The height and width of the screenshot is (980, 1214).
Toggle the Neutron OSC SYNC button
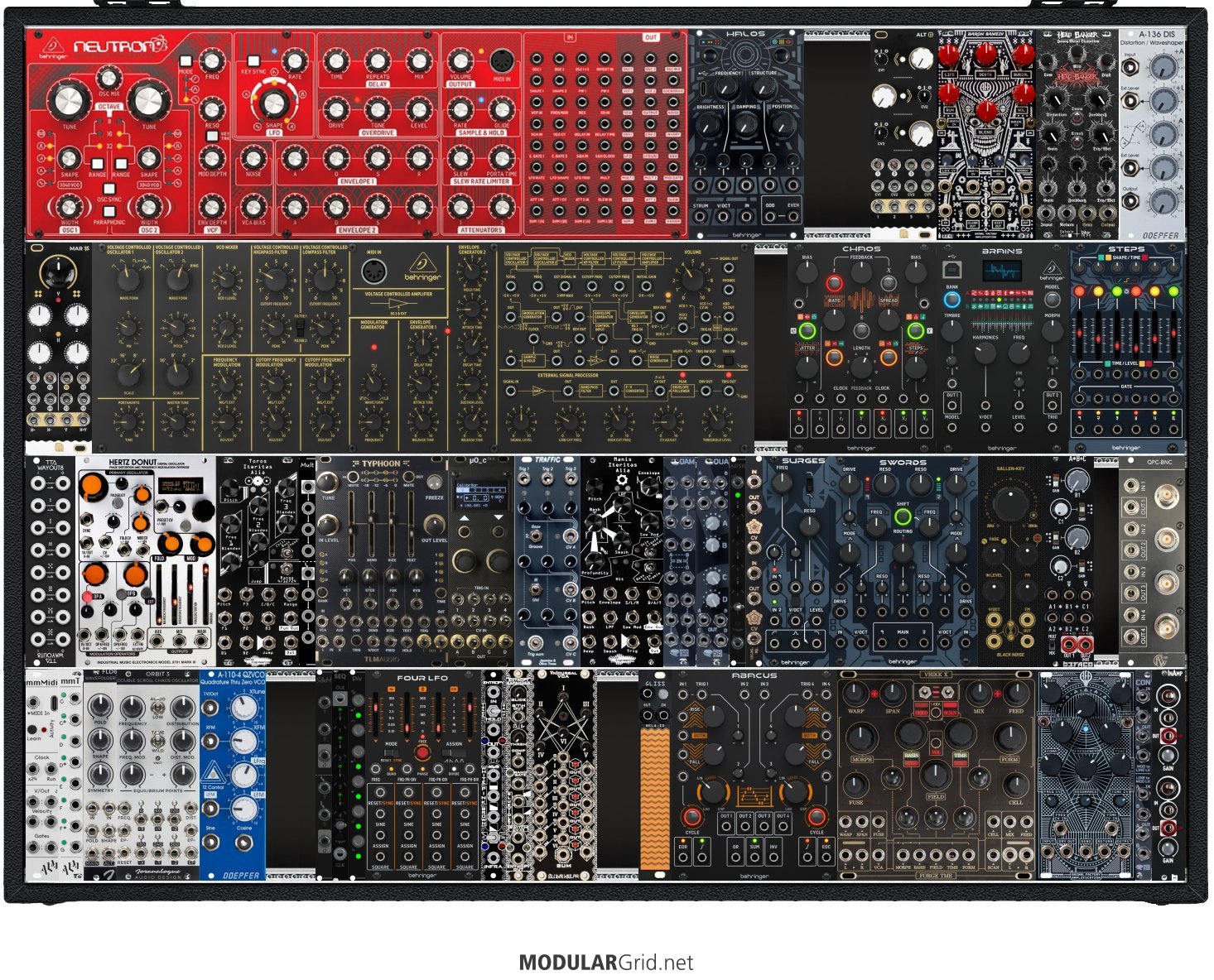coord(109,188)
